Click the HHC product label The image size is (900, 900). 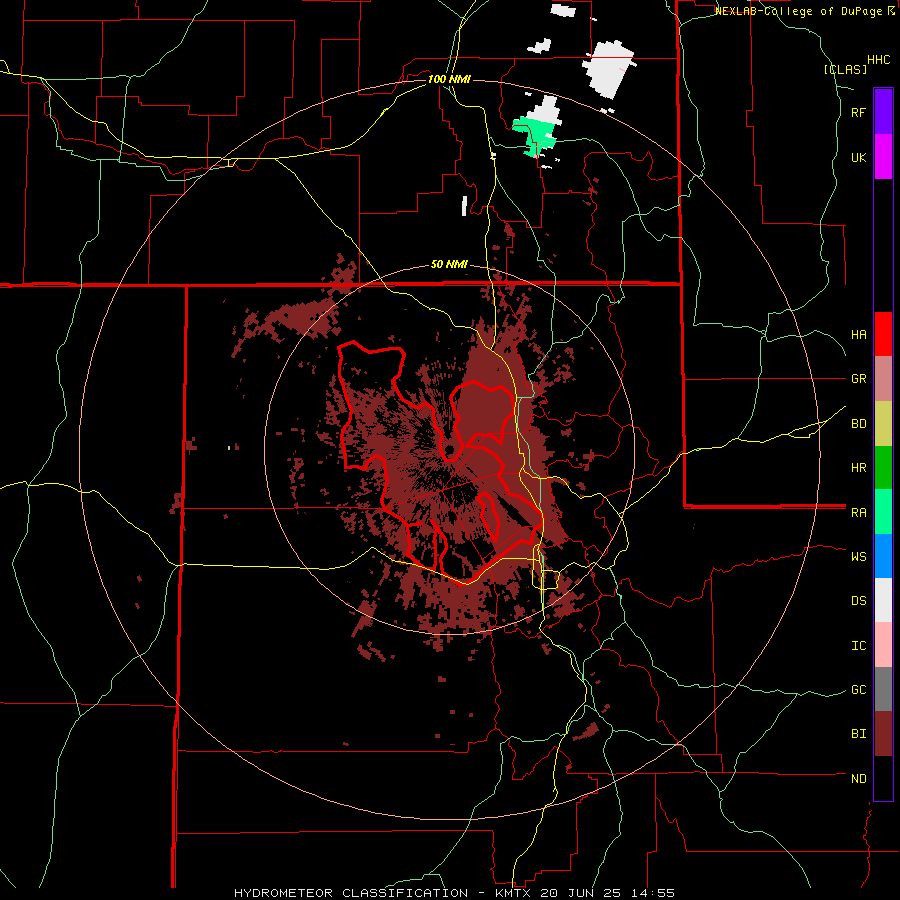[x=879, y=60]
